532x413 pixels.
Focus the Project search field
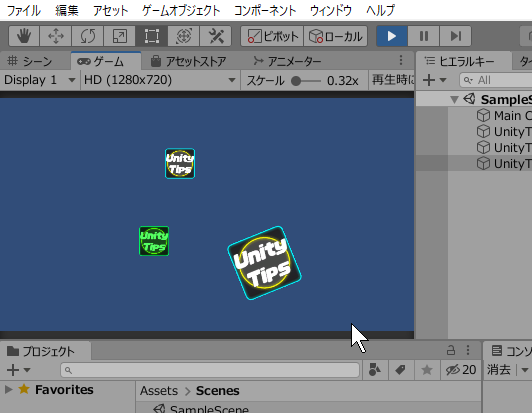point(210,370)
